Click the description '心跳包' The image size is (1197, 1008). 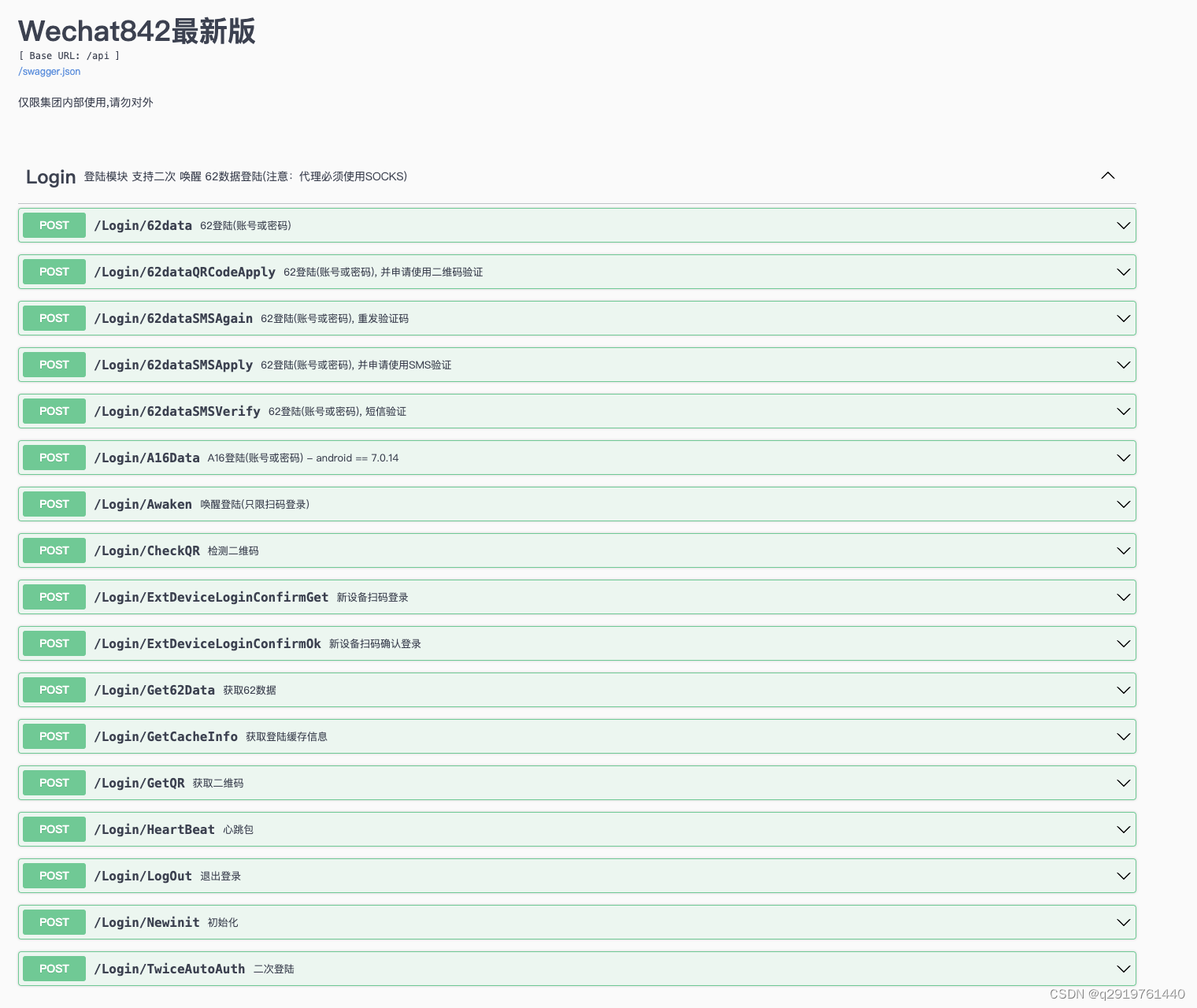coord(238,829)
